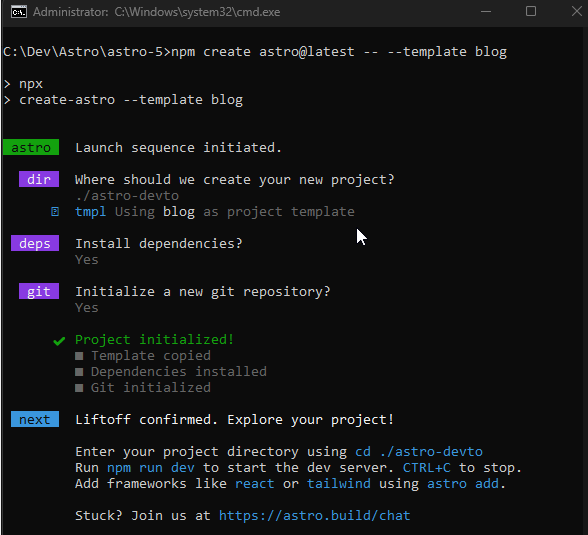Click the window title 'Administrator: C:\Windows\system32\cmd.exe'
Screen dimensions: 588x535
click(156, 12)
